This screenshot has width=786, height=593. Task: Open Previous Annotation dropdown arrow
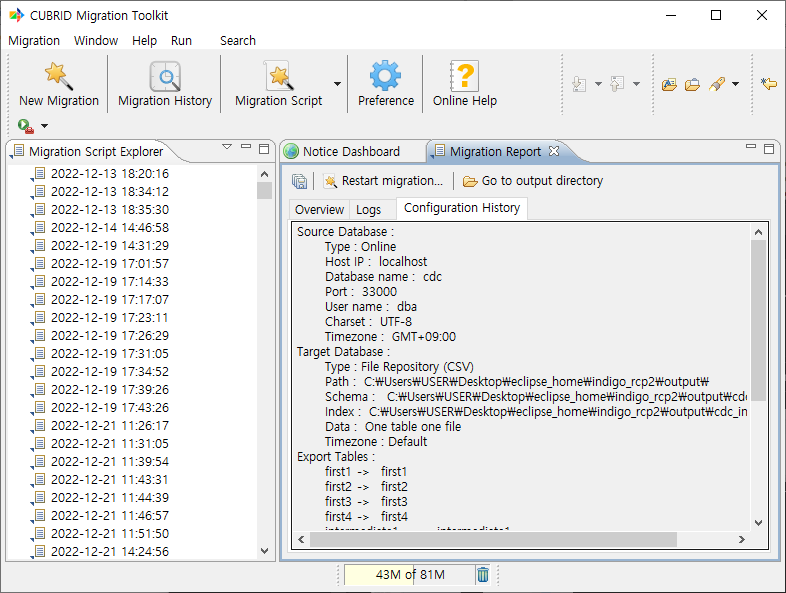coord(636,84)
